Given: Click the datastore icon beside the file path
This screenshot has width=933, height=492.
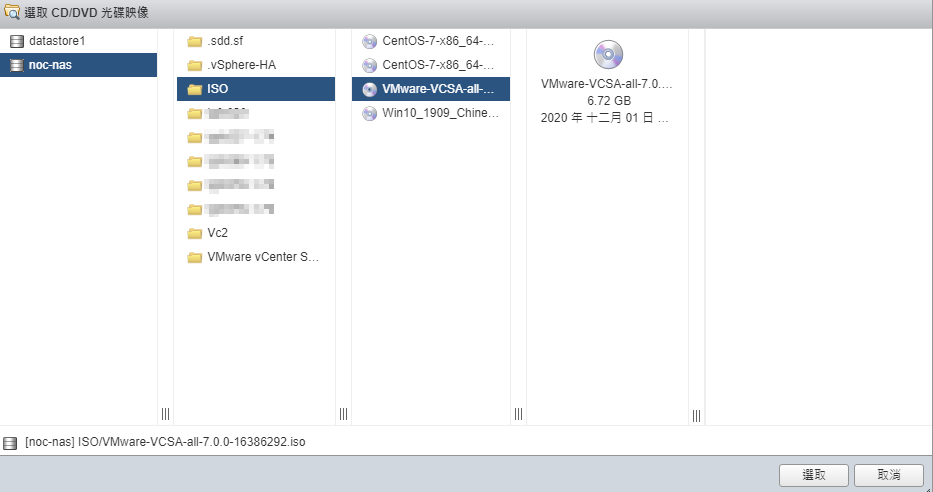Looking at the screenshot, I should click(x=10, y=443).
